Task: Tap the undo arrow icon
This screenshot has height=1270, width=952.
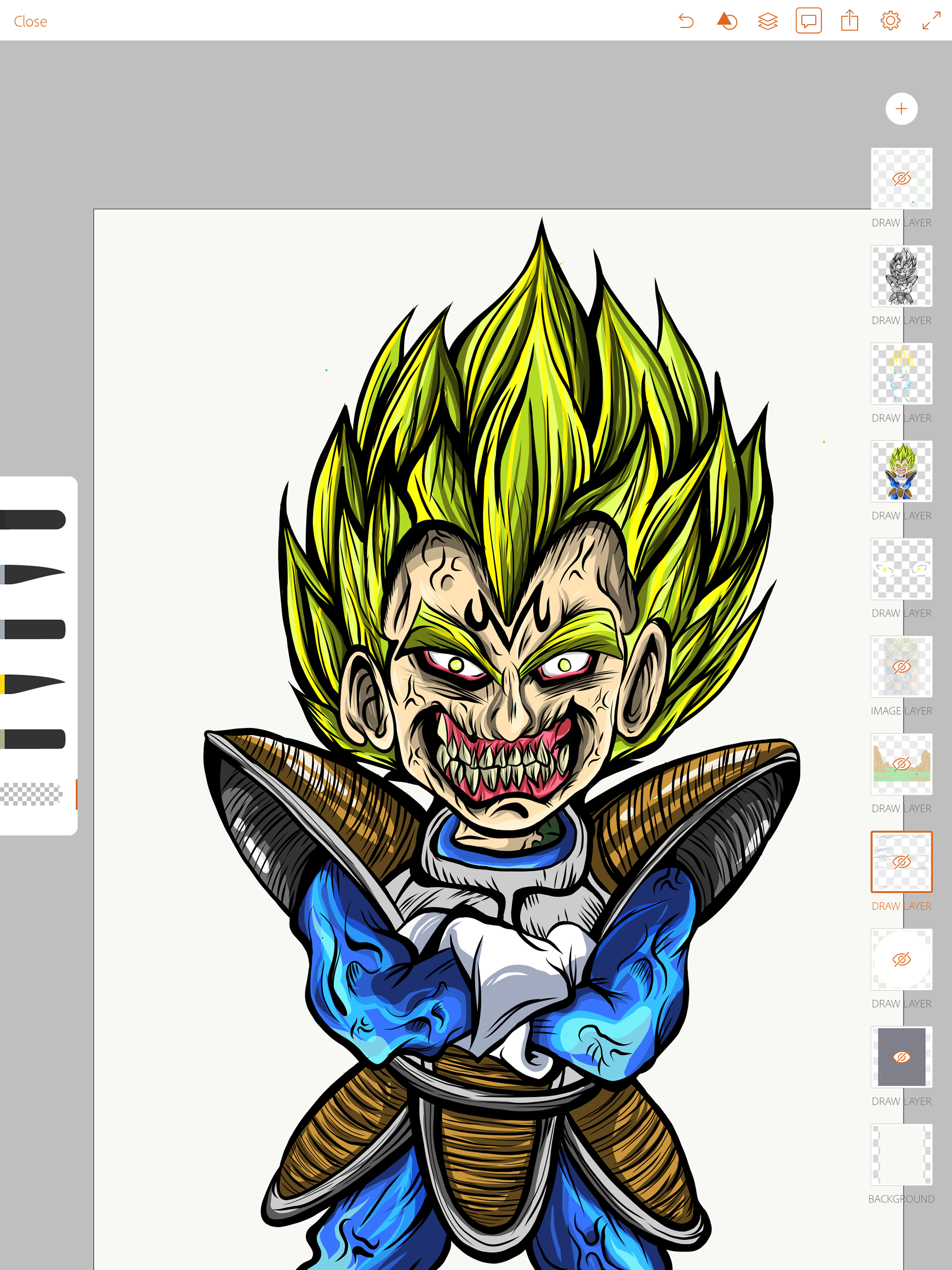Action: (x=686, y=21)
